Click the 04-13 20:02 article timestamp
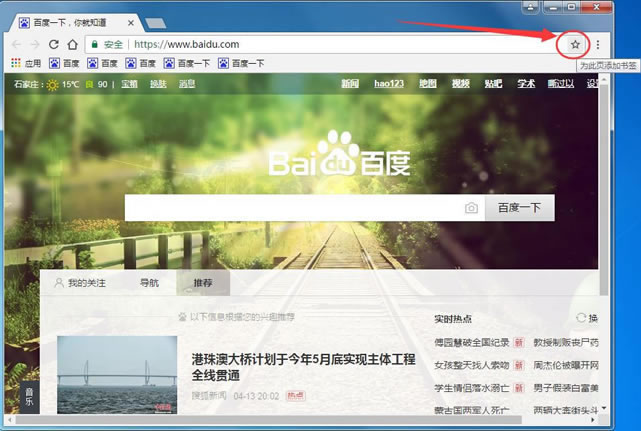The image size is (641, 431). 256,396
